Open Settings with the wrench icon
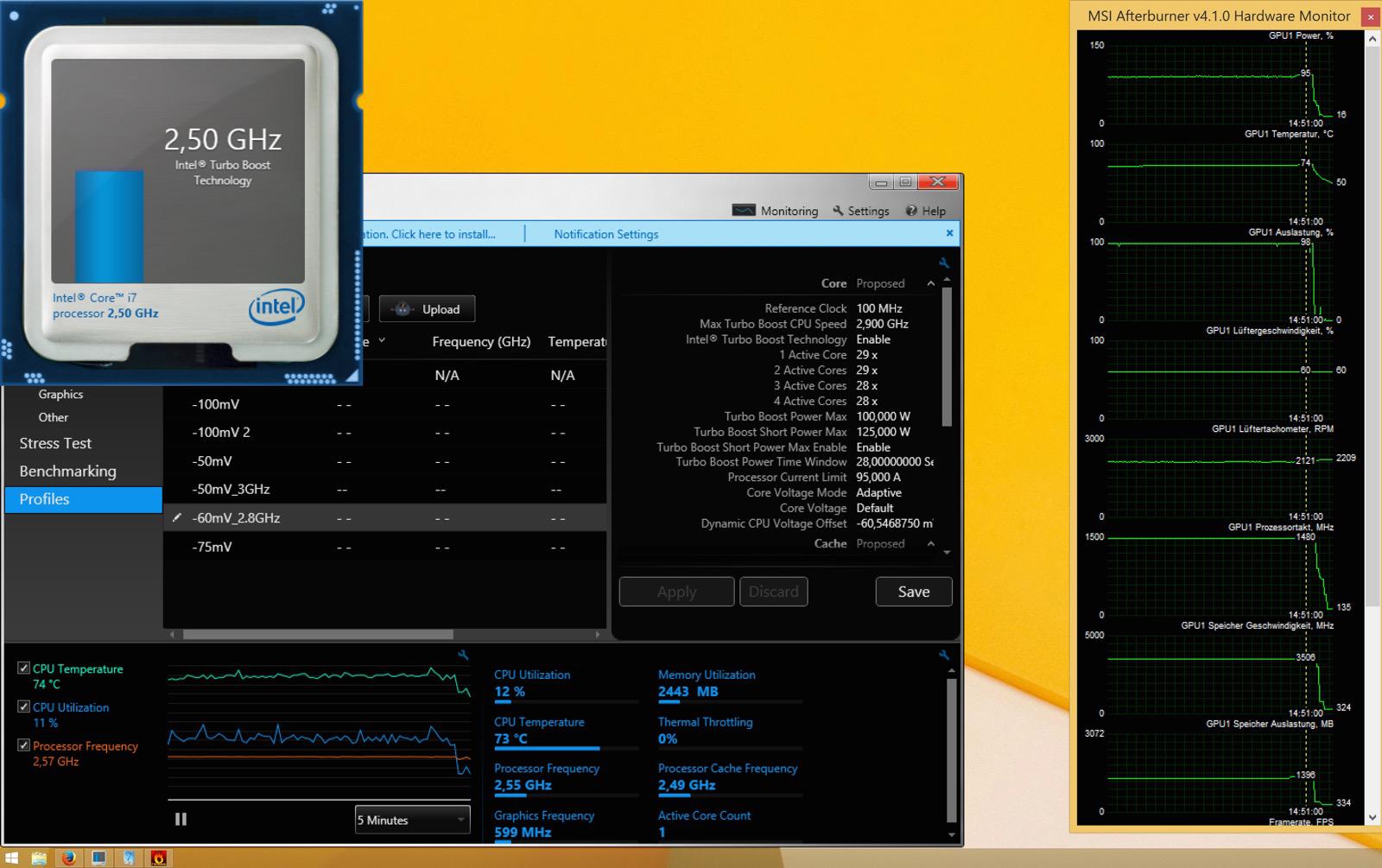Viewport: 1382px width, 868px height. [x=838, y=210]
